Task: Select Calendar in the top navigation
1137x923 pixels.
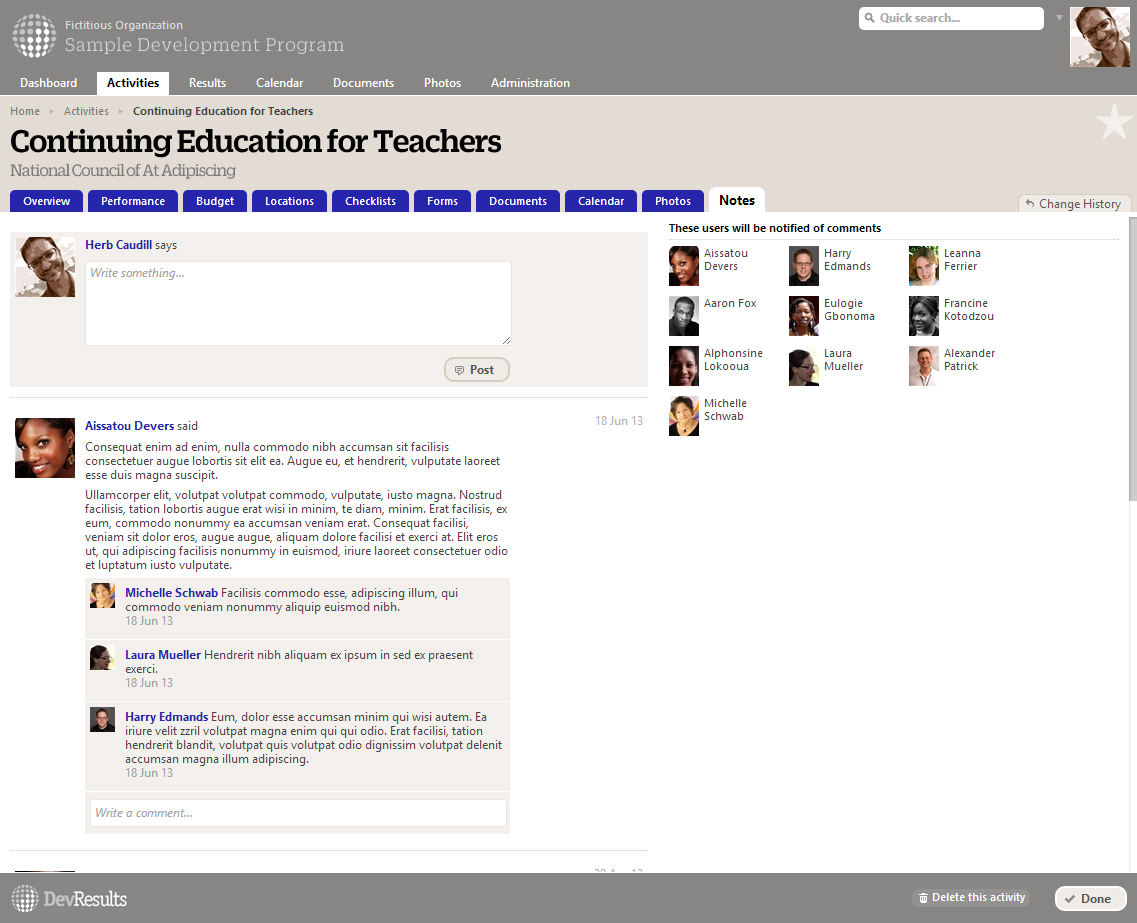Action: pos(279,83)
